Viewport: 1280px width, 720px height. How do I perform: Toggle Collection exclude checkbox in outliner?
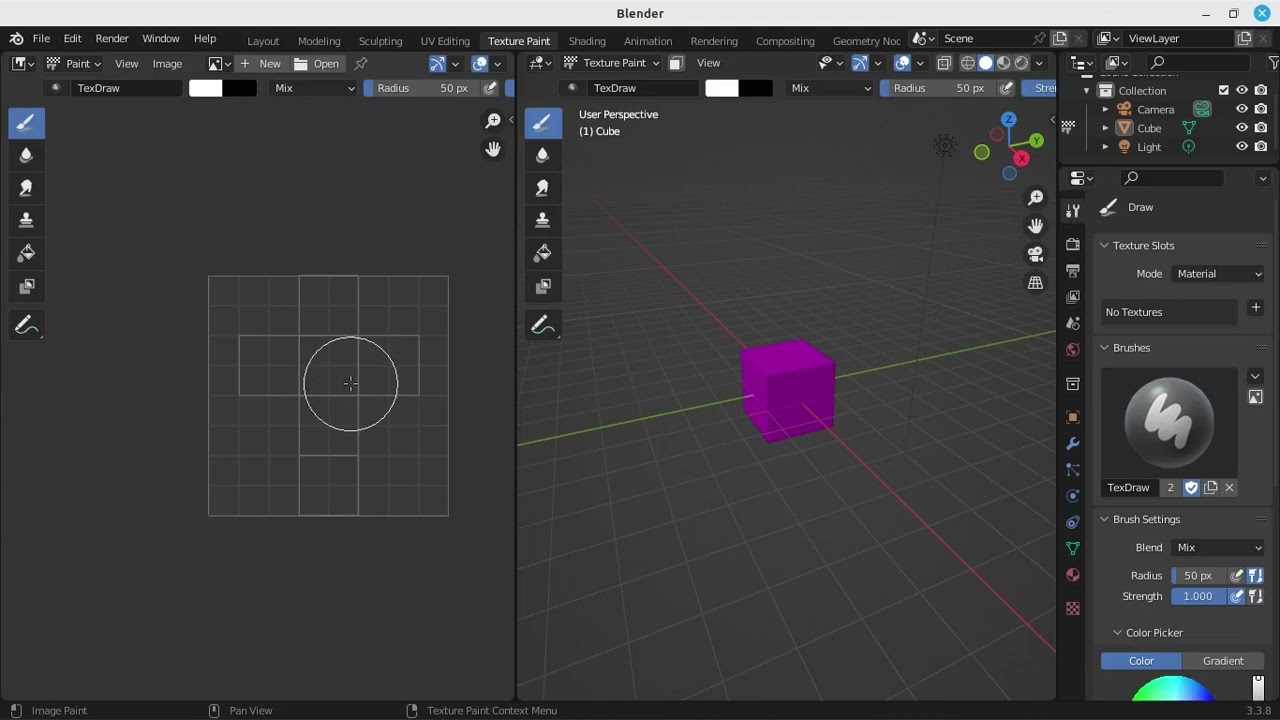[1223, 90]
